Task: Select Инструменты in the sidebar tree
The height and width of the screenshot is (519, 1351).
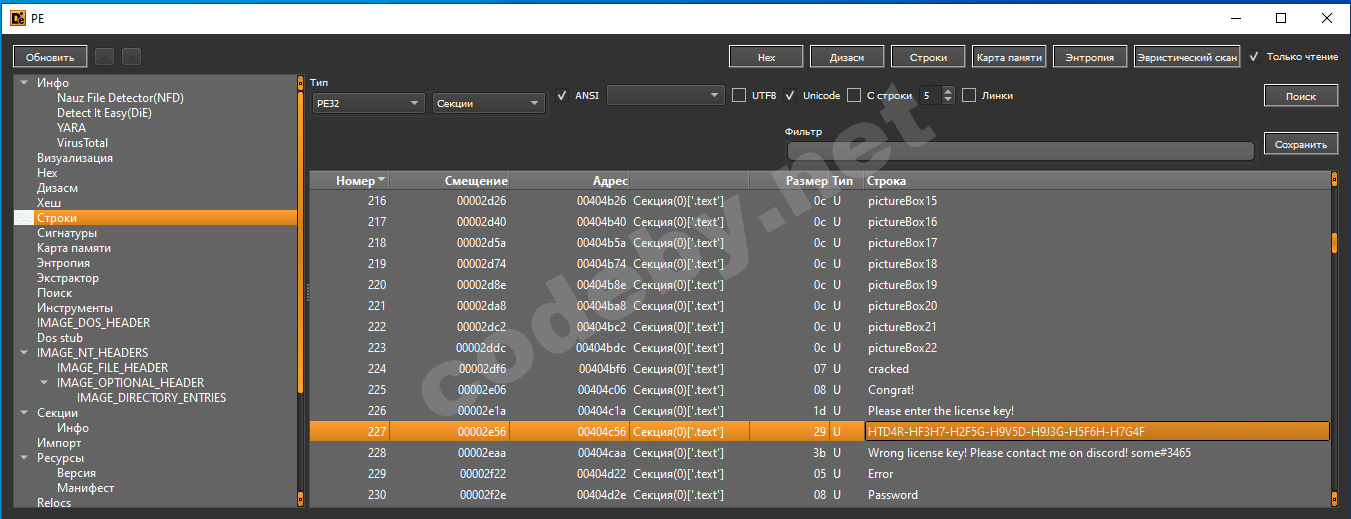Action: tap(75, 308)
